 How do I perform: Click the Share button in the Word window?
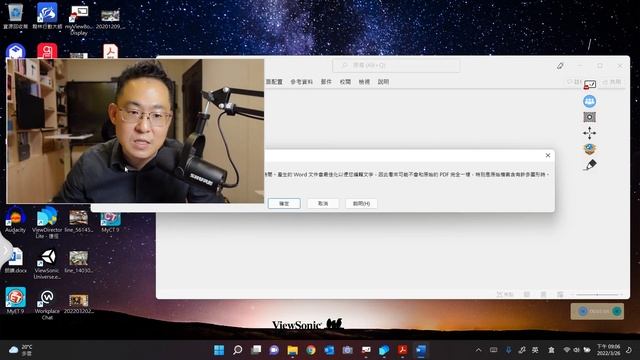click(x=612, y=82)
